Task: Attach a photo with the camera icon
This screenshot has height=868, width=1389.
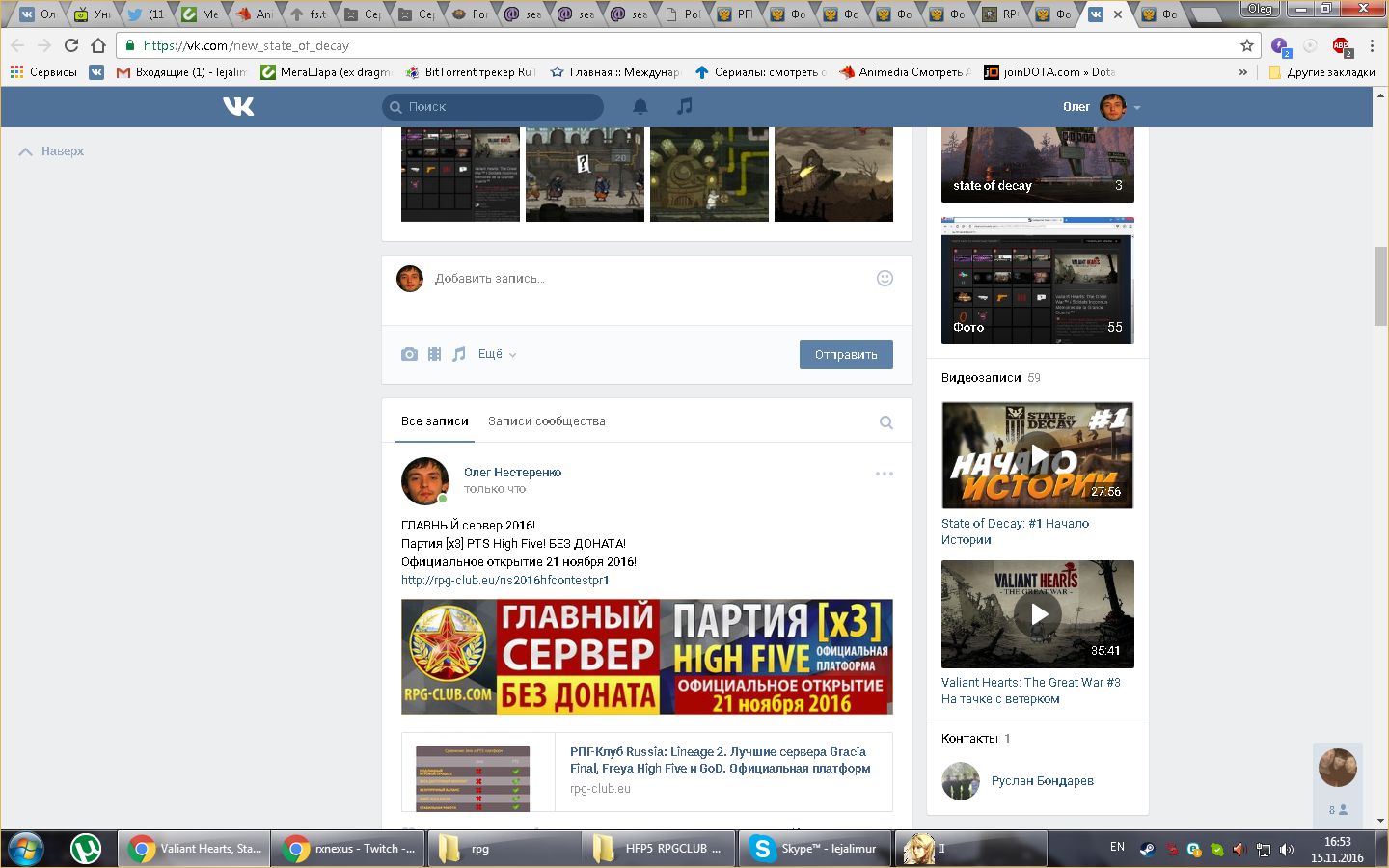Action: (x=410, y=354)
